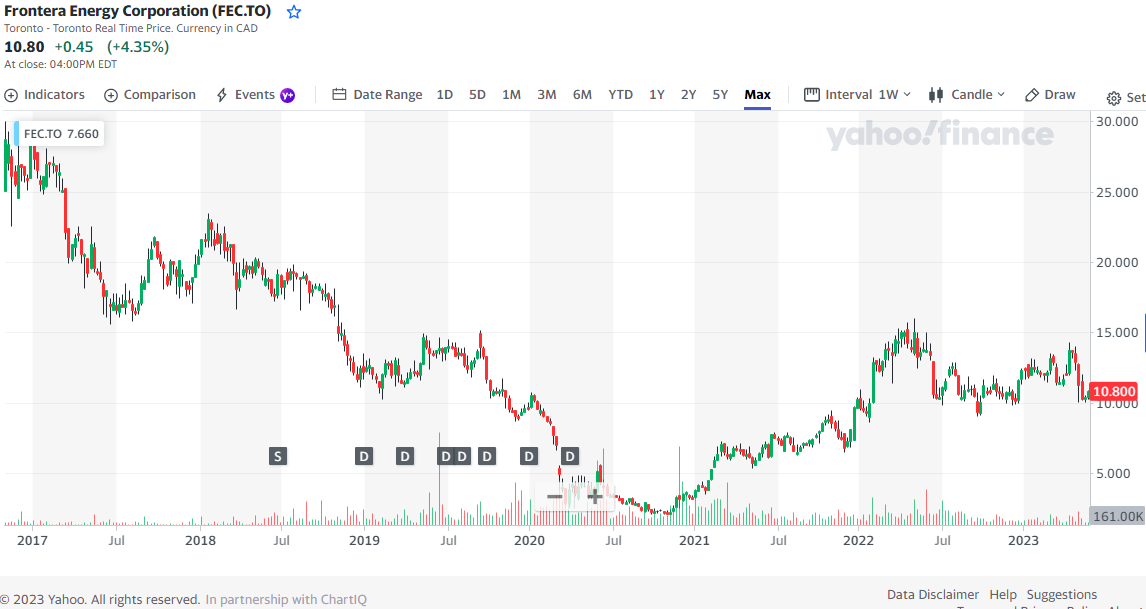Image resolution: width=1146 pixels, height=609 pixels.
Task: Click the FEC.TO 7.660 price label
Action: (61, 134)
